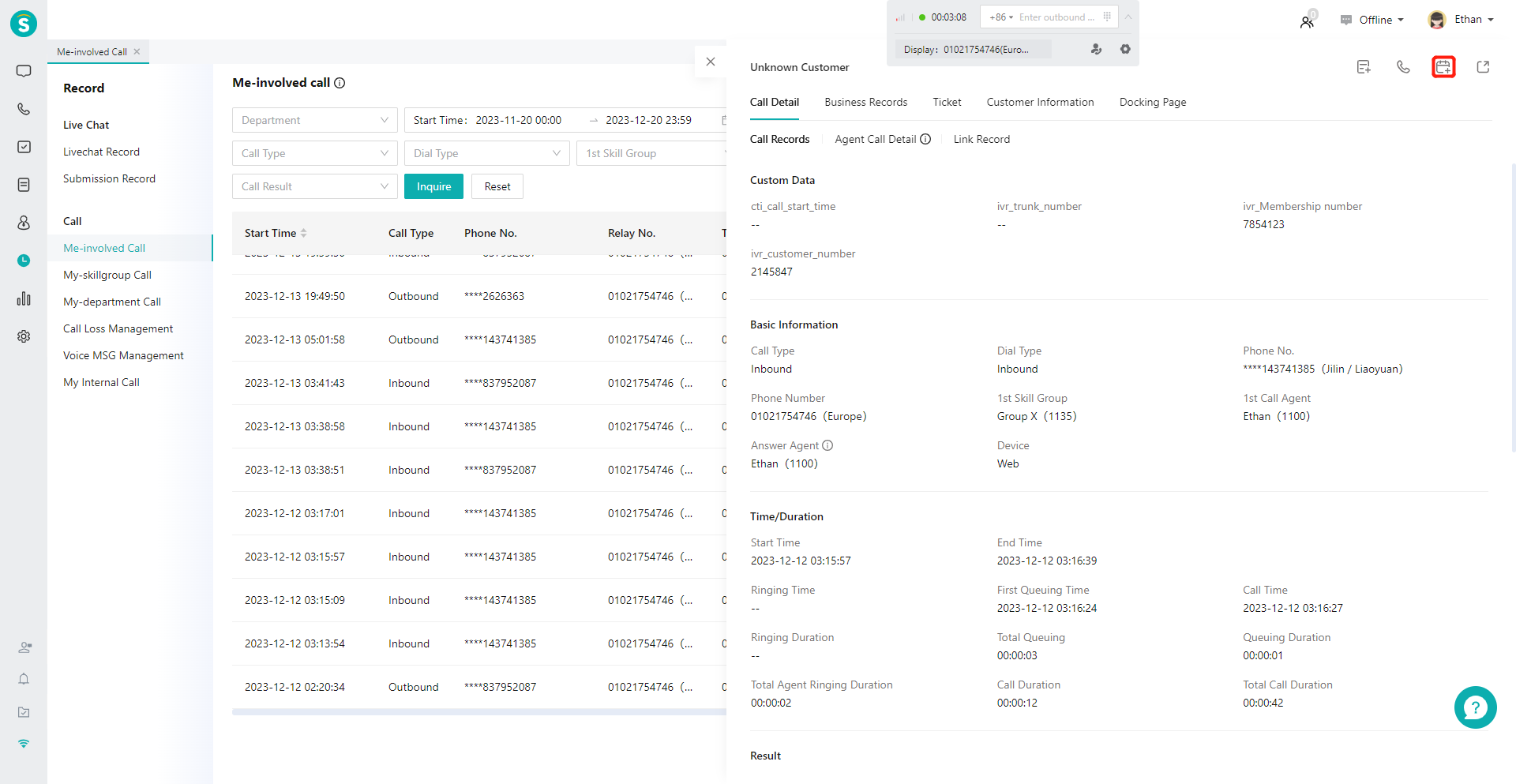Switch to the Ticket tab
1516x784 pixels.
[x=947, y=102]
